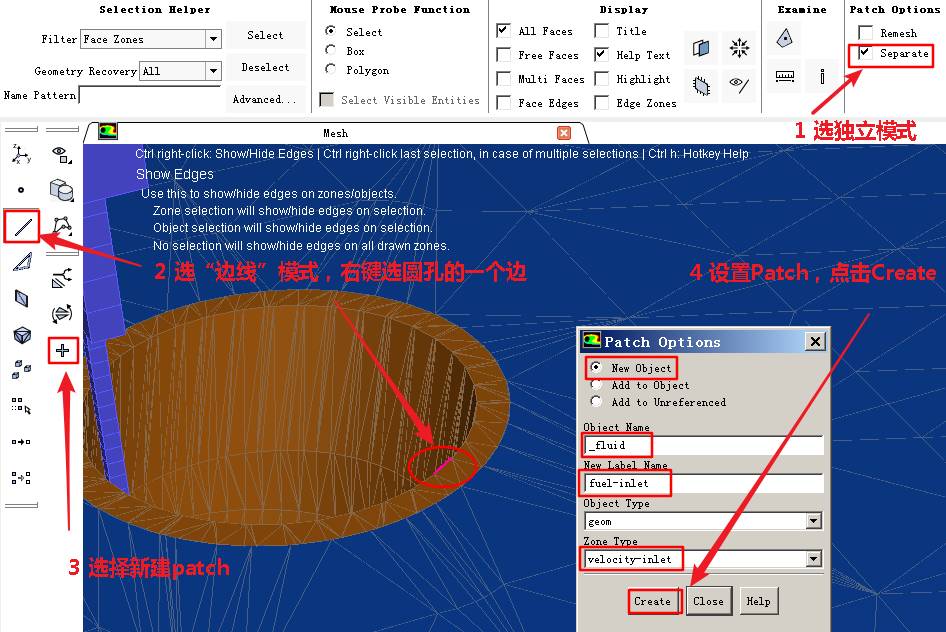Click the Deselect button
The image size is (946, 632).
pos(265,68)
